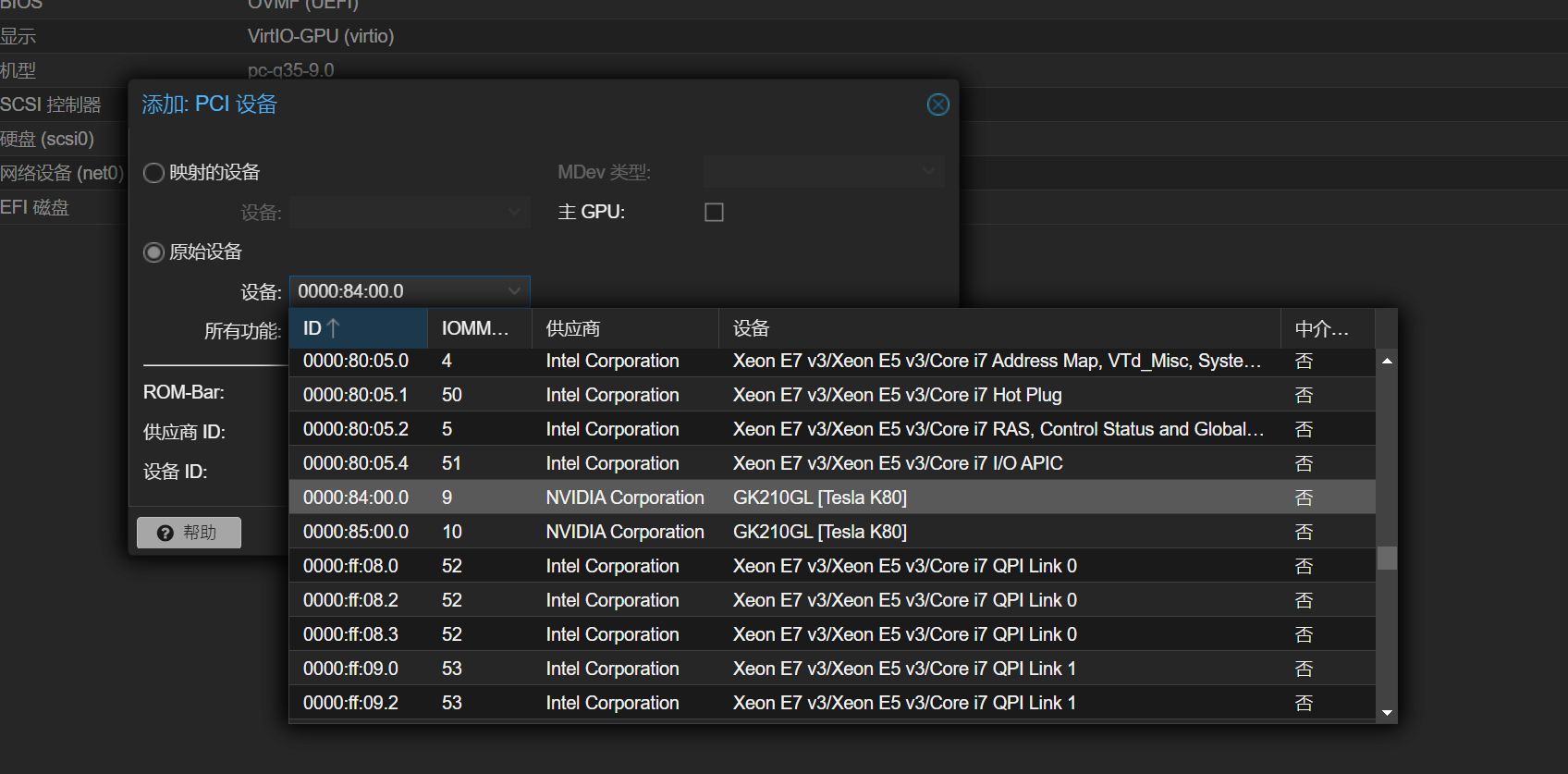Click the ID column sort arrow
Screen dimensions: 1568x774
pos(334,328)
